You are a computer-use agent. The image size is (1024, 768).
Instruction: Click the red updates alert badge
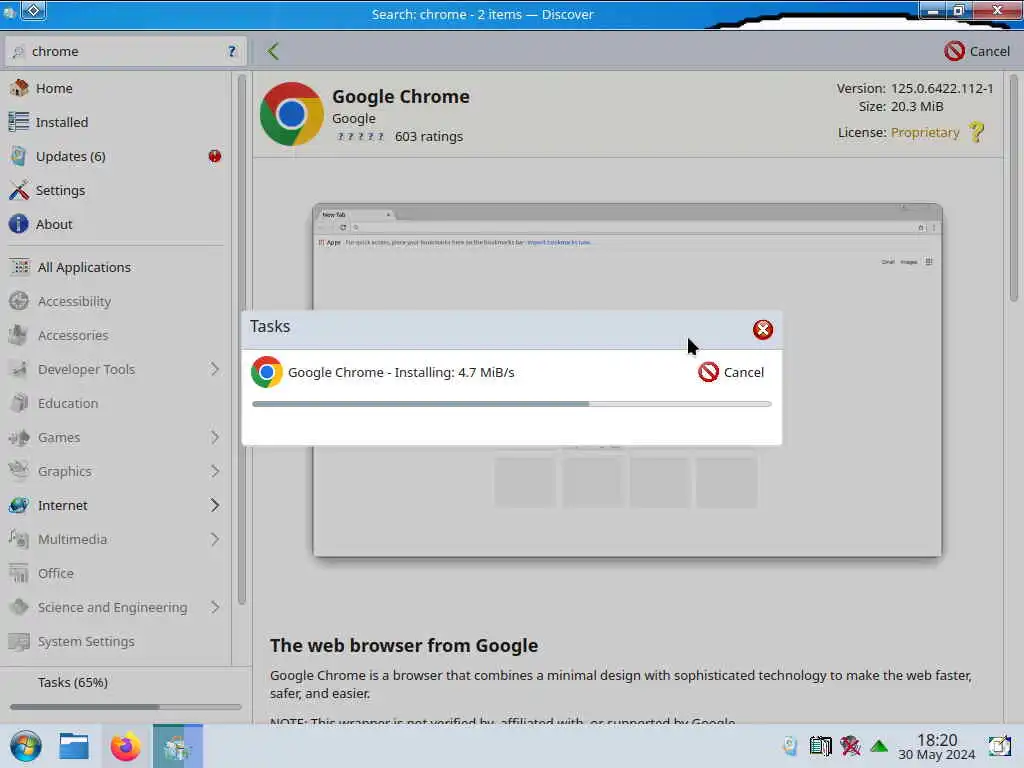pos(214,156)
